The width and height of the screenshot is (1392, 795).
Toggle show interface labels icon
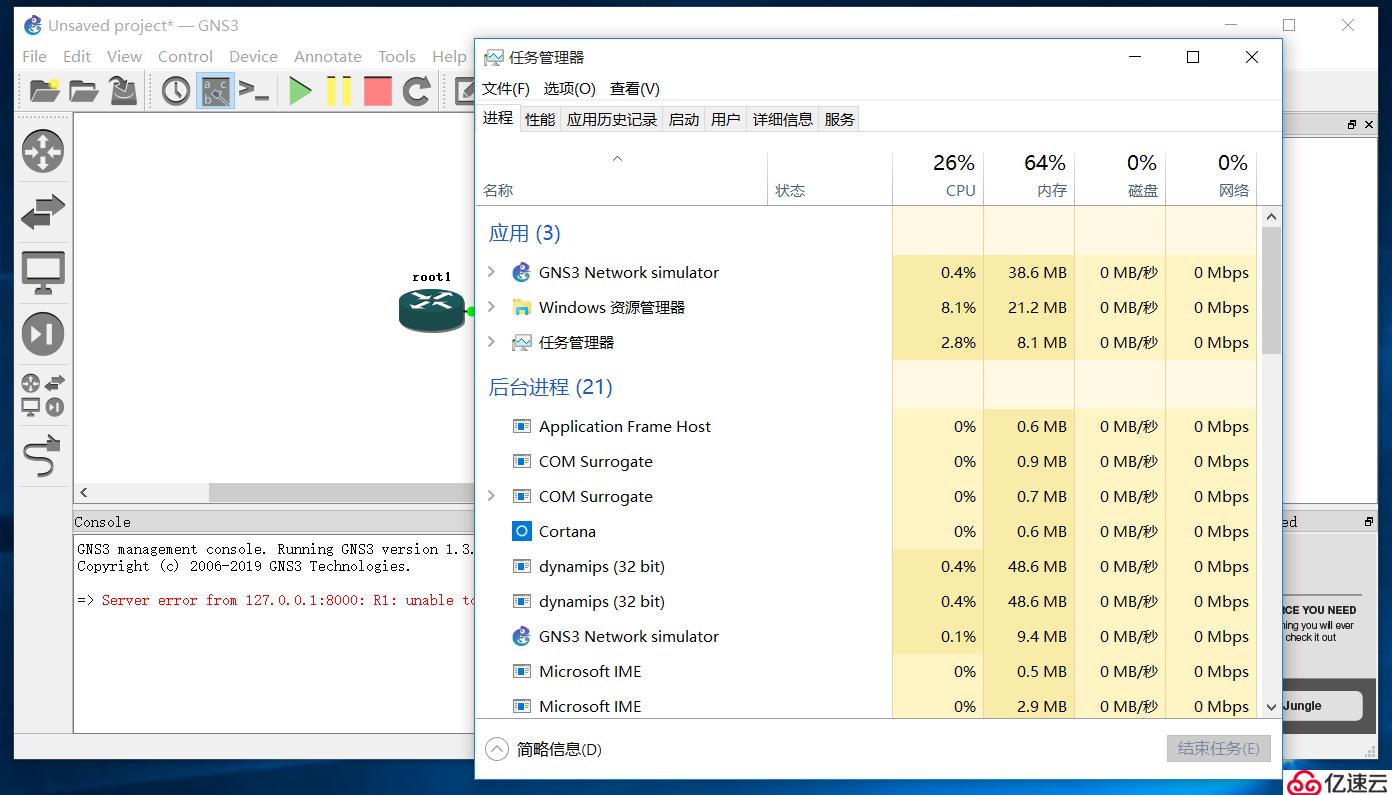215,91
